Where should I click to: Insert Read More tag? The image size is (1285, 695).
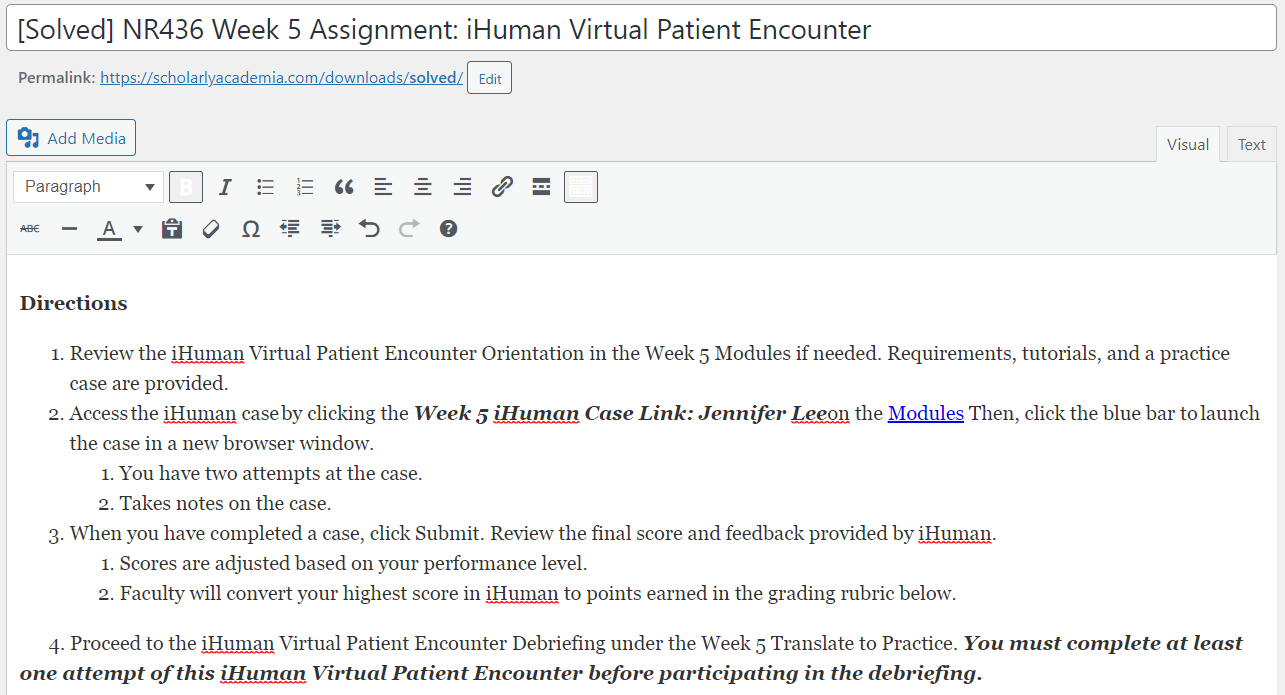click(x=541, y=187)
